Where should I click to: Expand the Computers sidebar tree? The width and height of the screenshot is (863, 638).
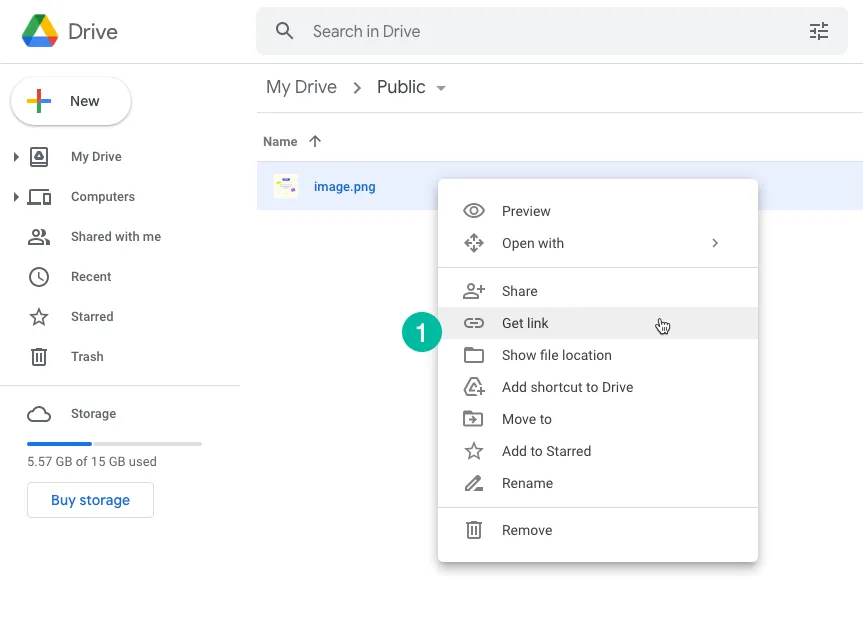17,196
